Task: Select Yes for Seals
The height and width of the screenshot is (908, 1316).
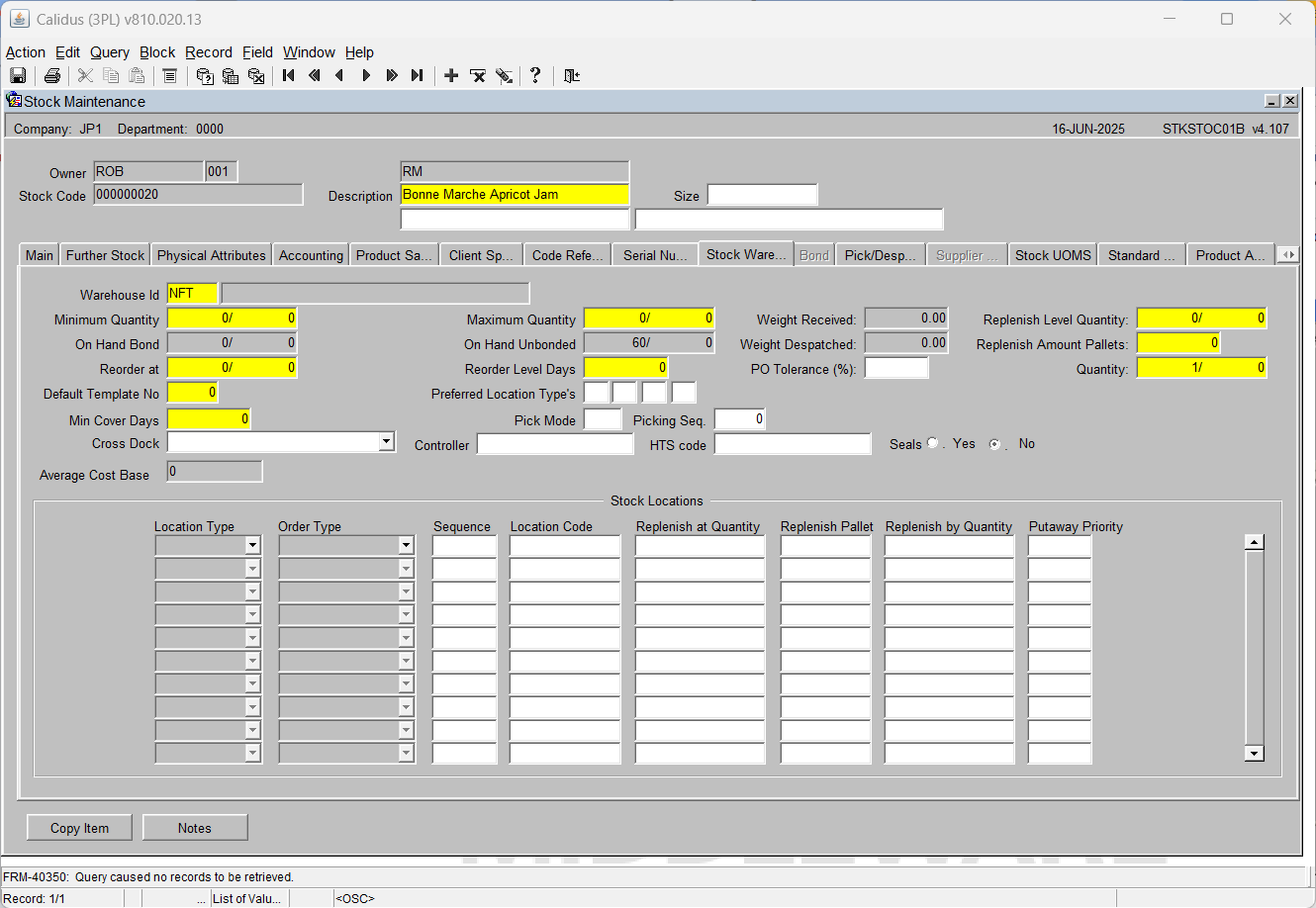Action: tap(932, 443)
